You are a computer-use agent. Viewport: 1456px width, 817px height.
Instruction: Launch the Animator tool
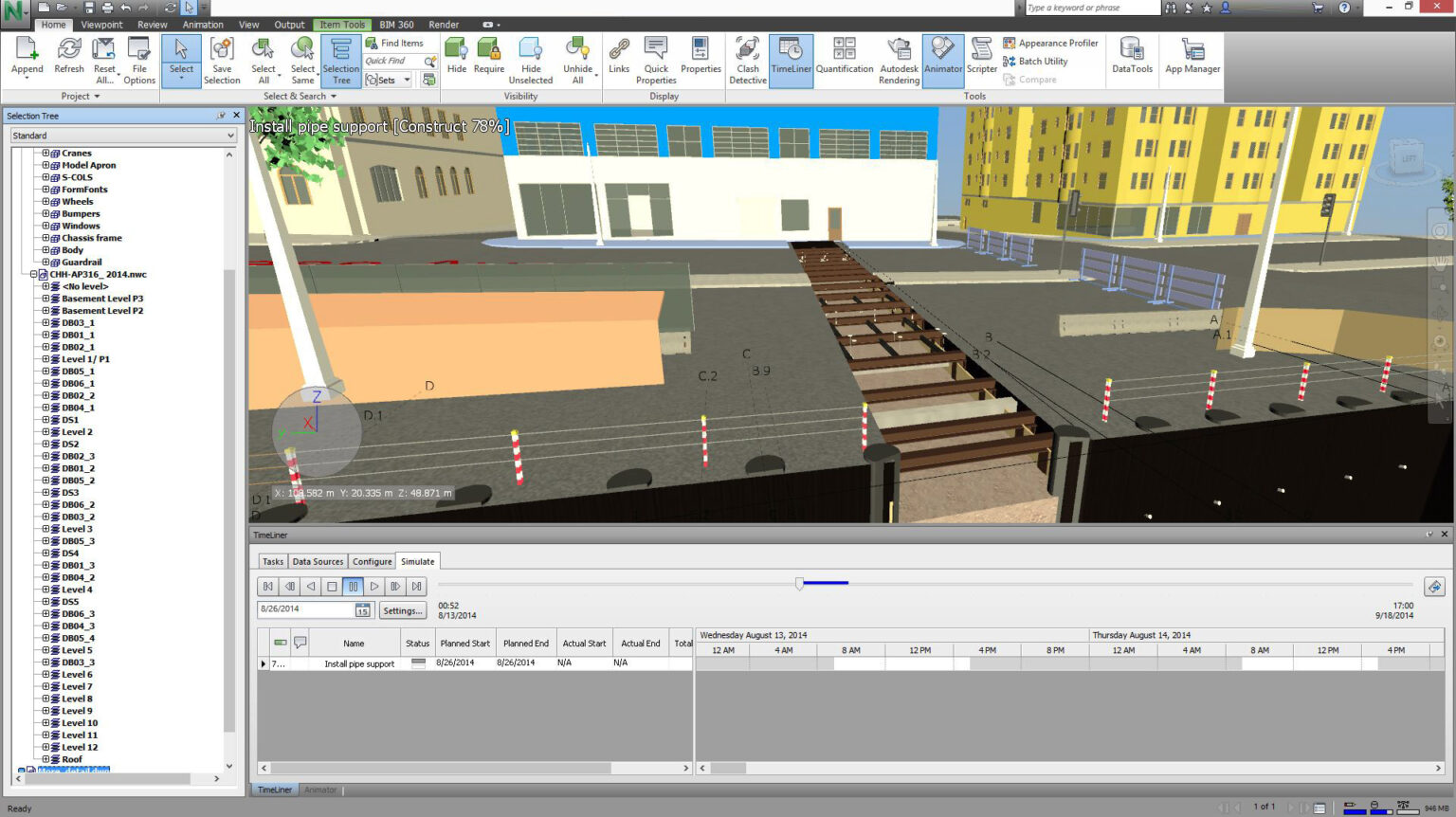coord(942,59)
